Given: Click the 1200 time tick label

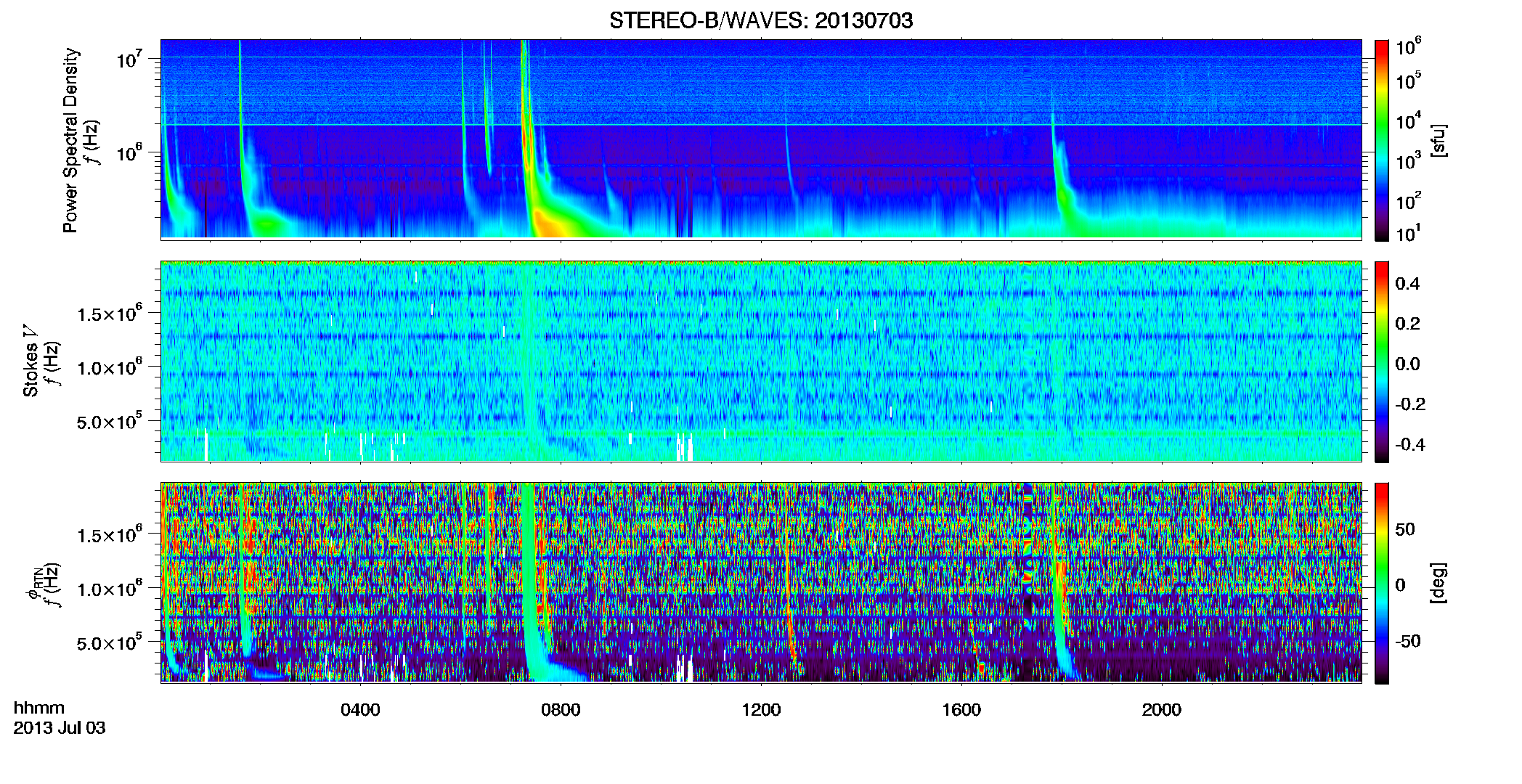Looking at the screenshot, I should pos(761,710).
